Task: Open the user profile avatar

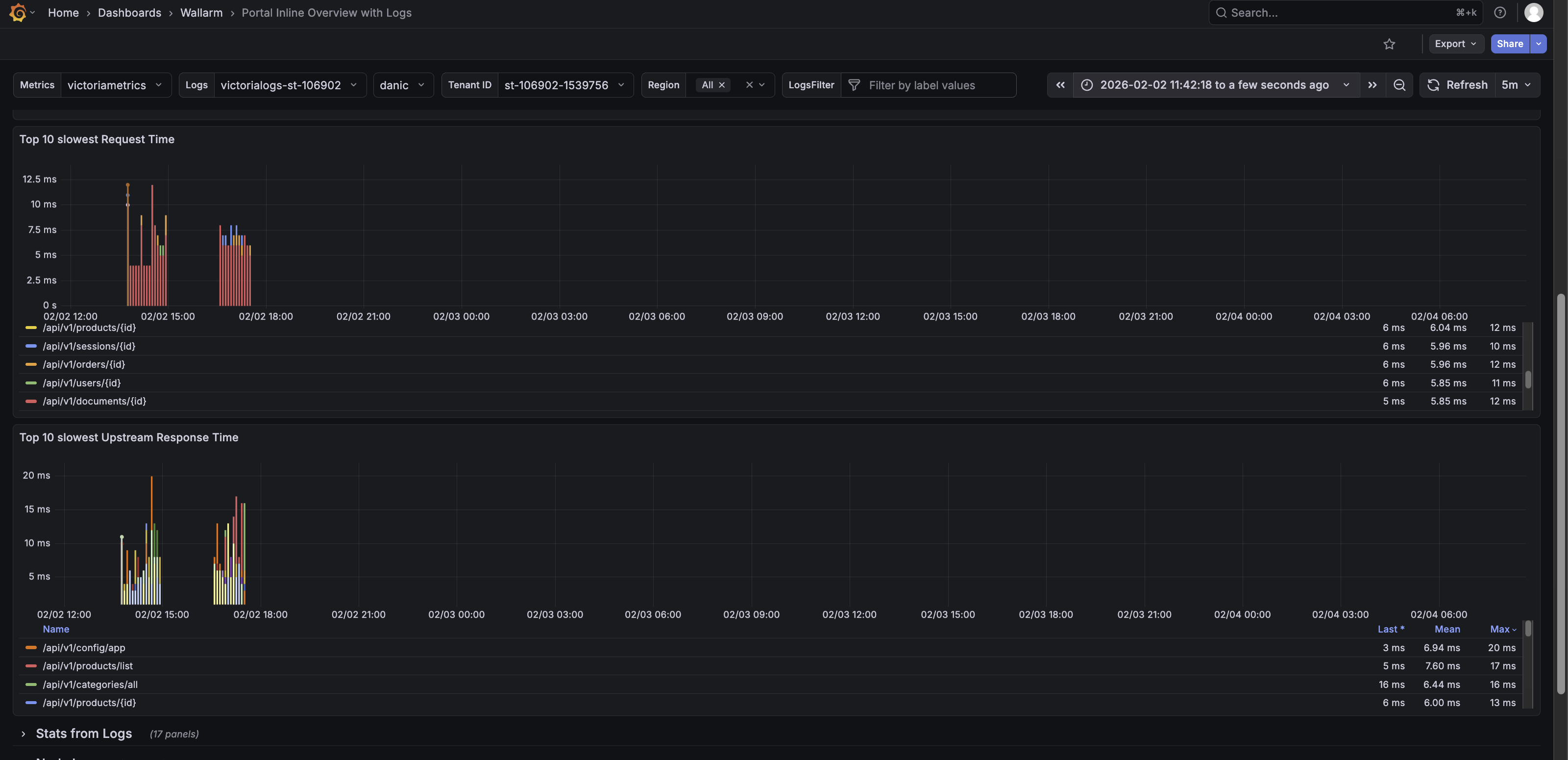Action: pos(1533,13)
